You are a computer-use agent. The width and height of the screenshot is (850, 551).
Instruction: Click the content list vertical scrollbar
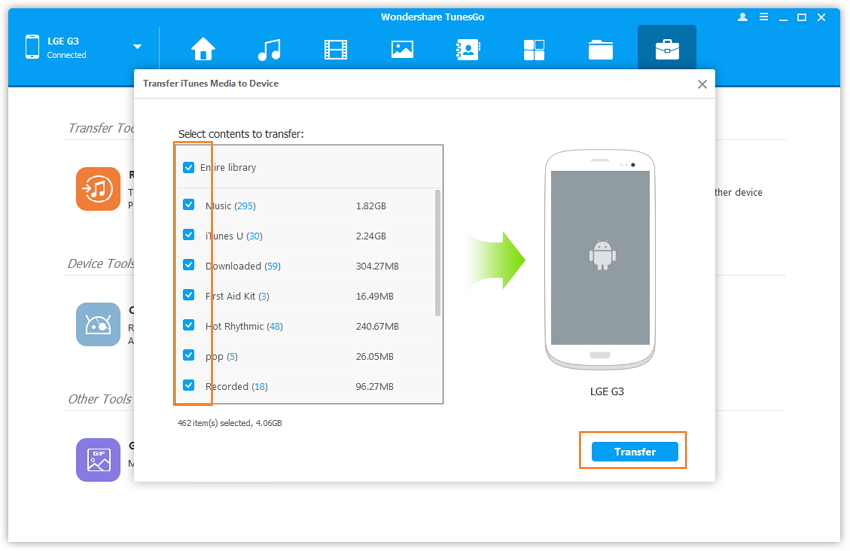pyautogui.click(x=438, y=252)
